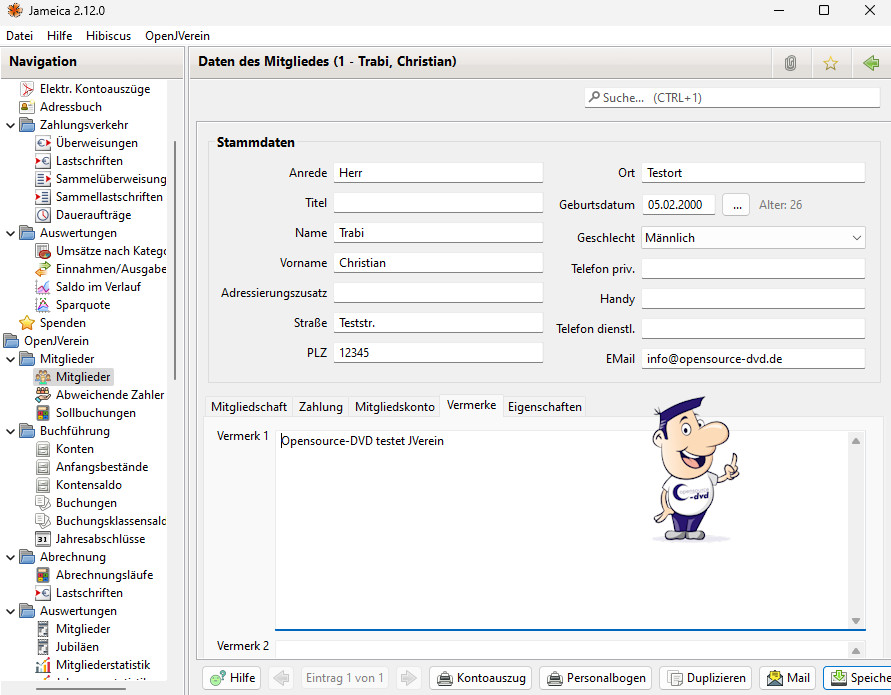Image resolution: width=891 pixels, height=695 pixels.
Task: Click the star bookmark icon in header
Action: click(830, 63)
